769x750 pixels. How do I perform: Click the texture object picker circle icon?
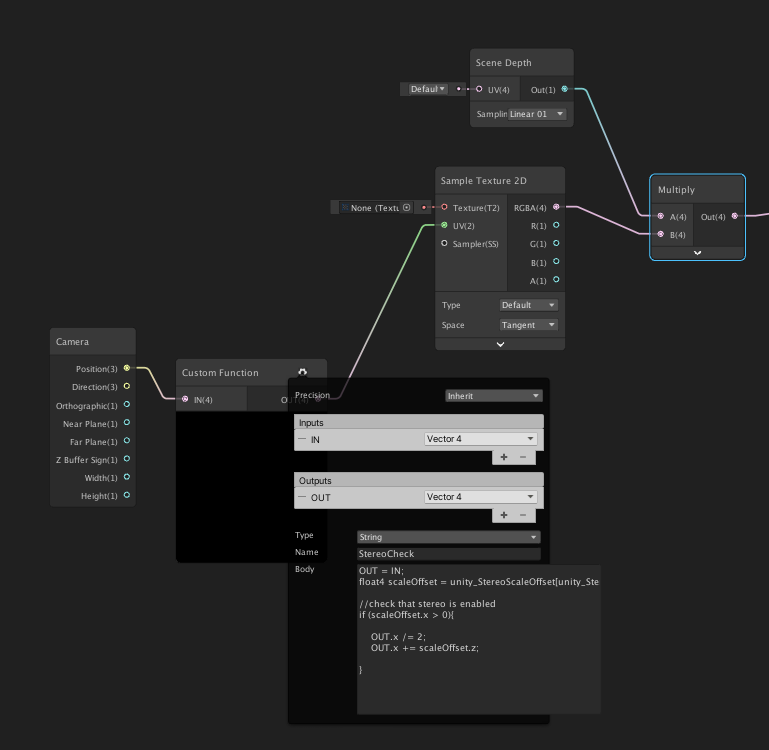[x=407, y=208]
